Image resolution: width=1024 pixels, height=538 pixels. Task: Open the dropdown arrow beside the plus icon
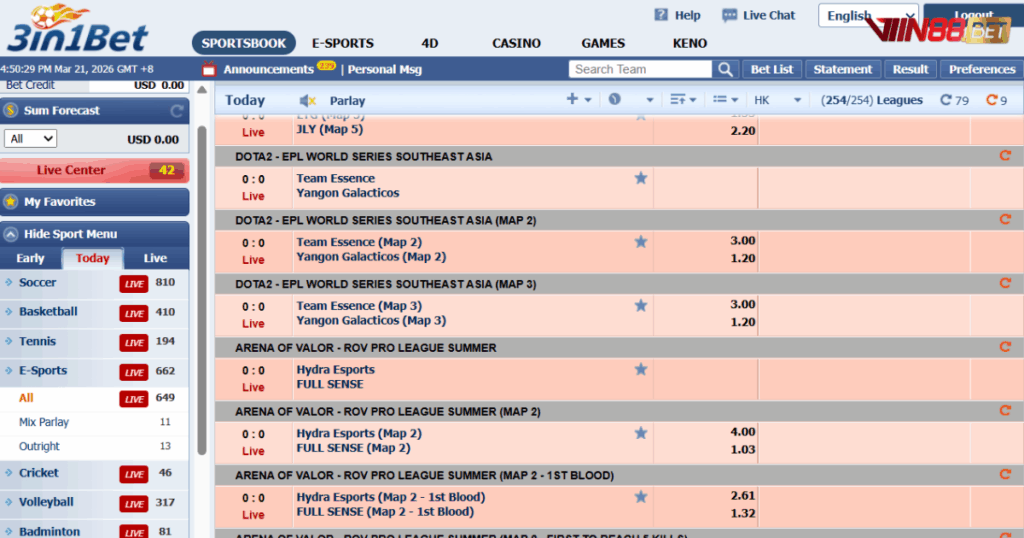tap(588, 100)
